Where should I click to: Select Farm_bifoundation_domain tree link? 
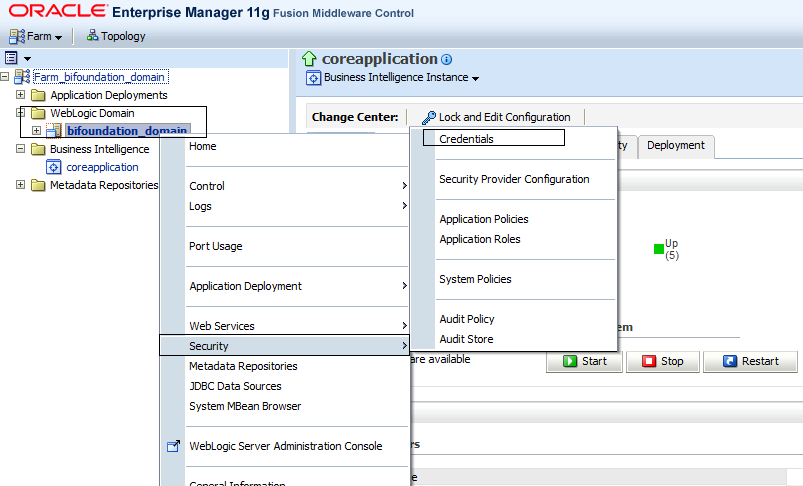pyautogui.click(x=99, y=77)
